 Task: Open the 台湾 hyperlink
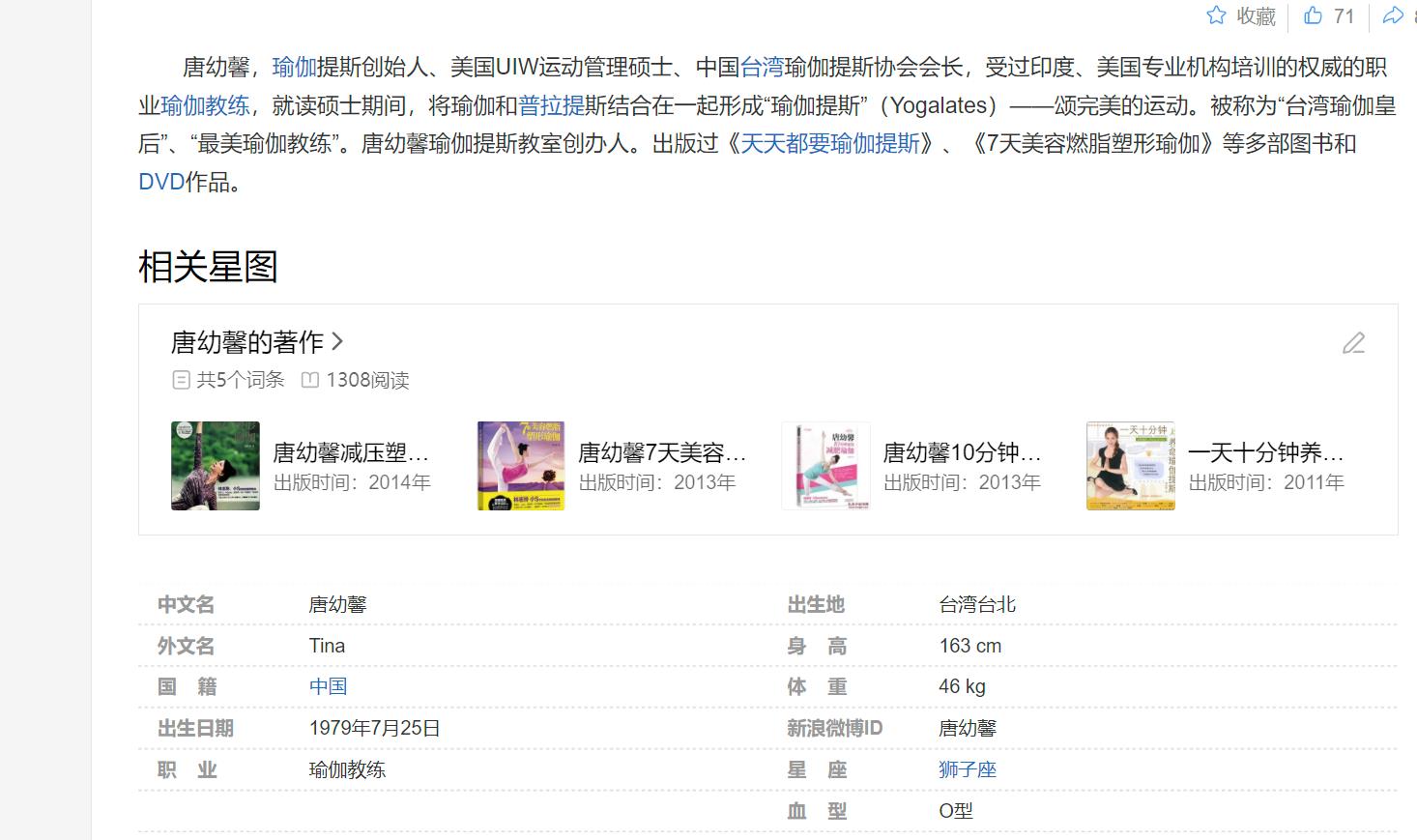pos(762,67)
